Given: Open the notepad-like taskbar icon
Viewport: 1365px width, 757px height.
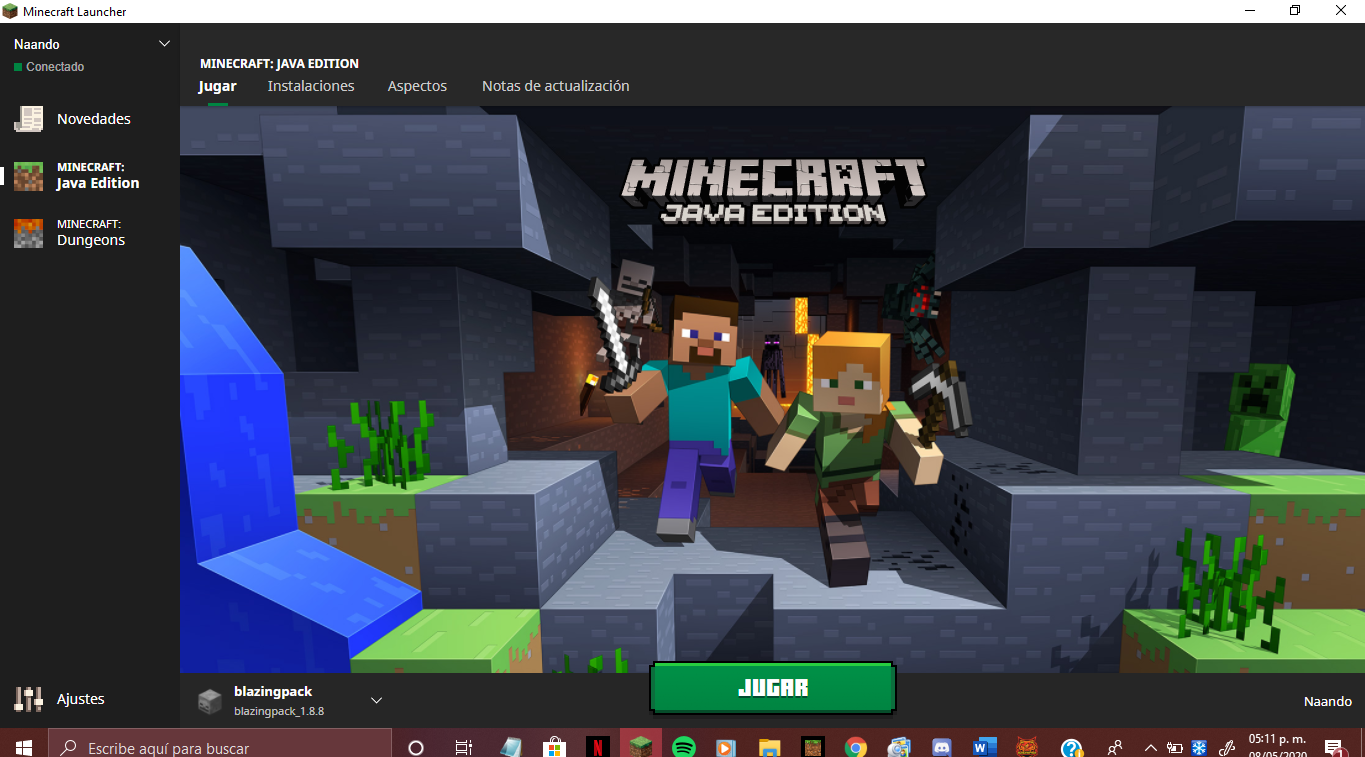Looking at the screenshot, I should pos(511,747).
